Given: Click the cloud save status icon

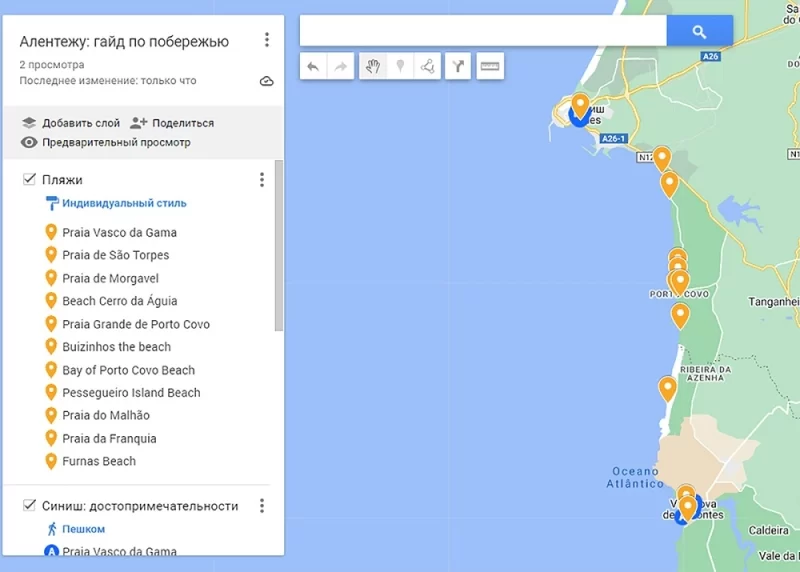Looking at the screenshot, I should coord(266,81).
